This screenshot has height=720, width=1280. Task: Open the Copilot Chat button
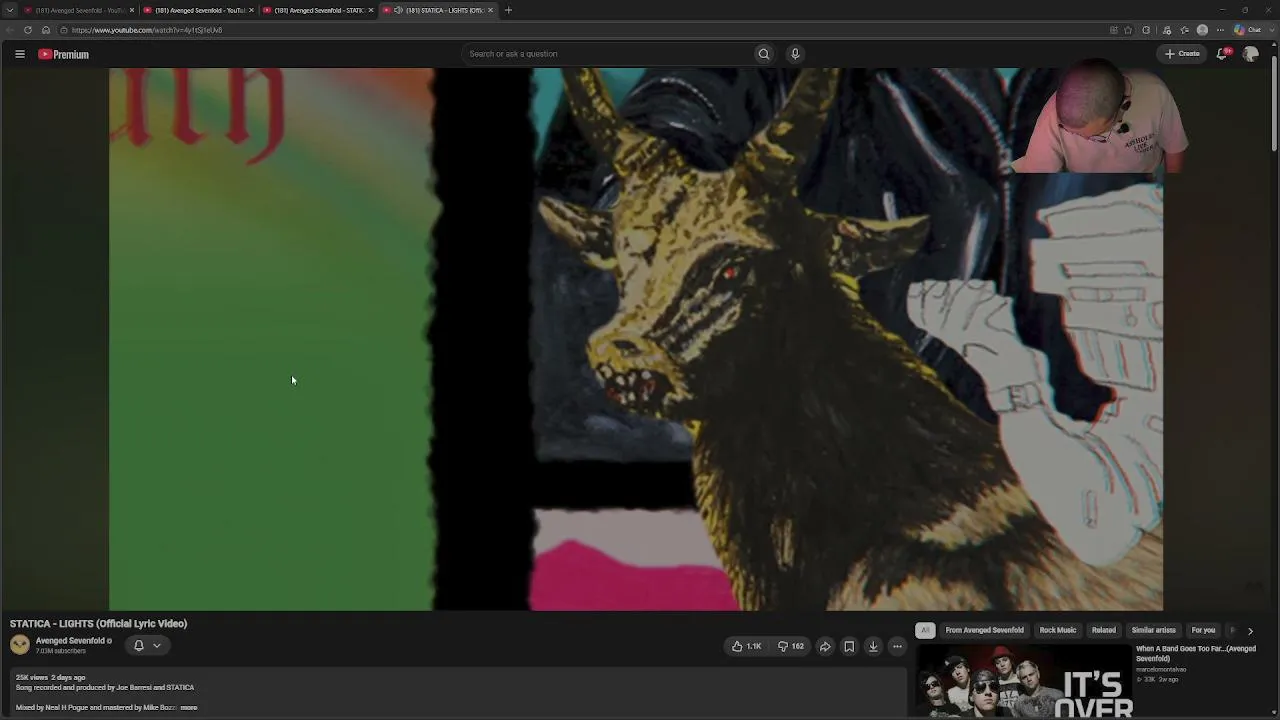coord(1246,30)
